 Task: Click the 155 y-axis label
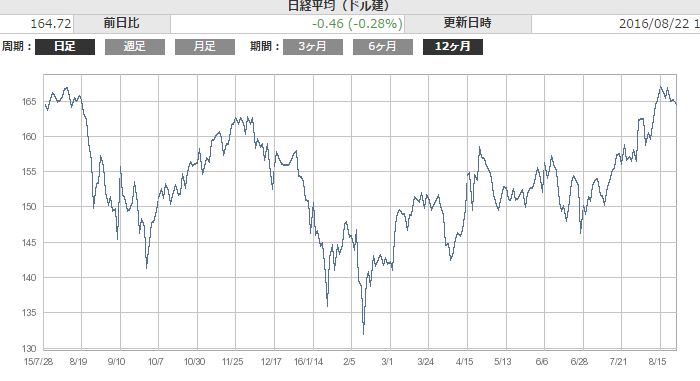29,172
